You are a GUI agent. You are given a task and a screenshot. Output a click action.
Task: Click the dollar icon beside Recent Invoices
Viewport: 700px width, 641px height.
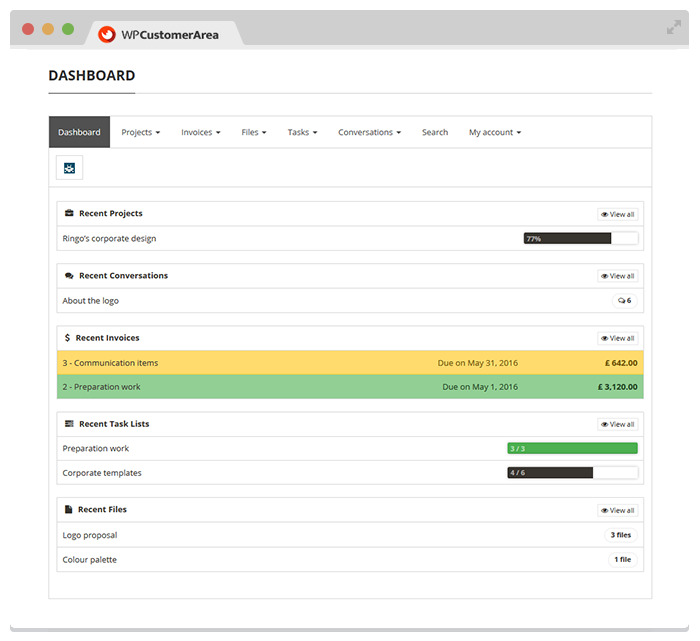(x=67, y=338)
